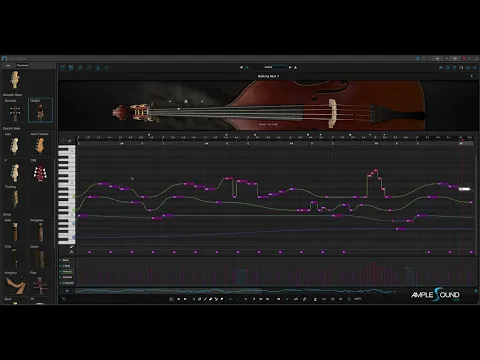Choose the Jazz Fretless bass thumbnail

(40, 145)
